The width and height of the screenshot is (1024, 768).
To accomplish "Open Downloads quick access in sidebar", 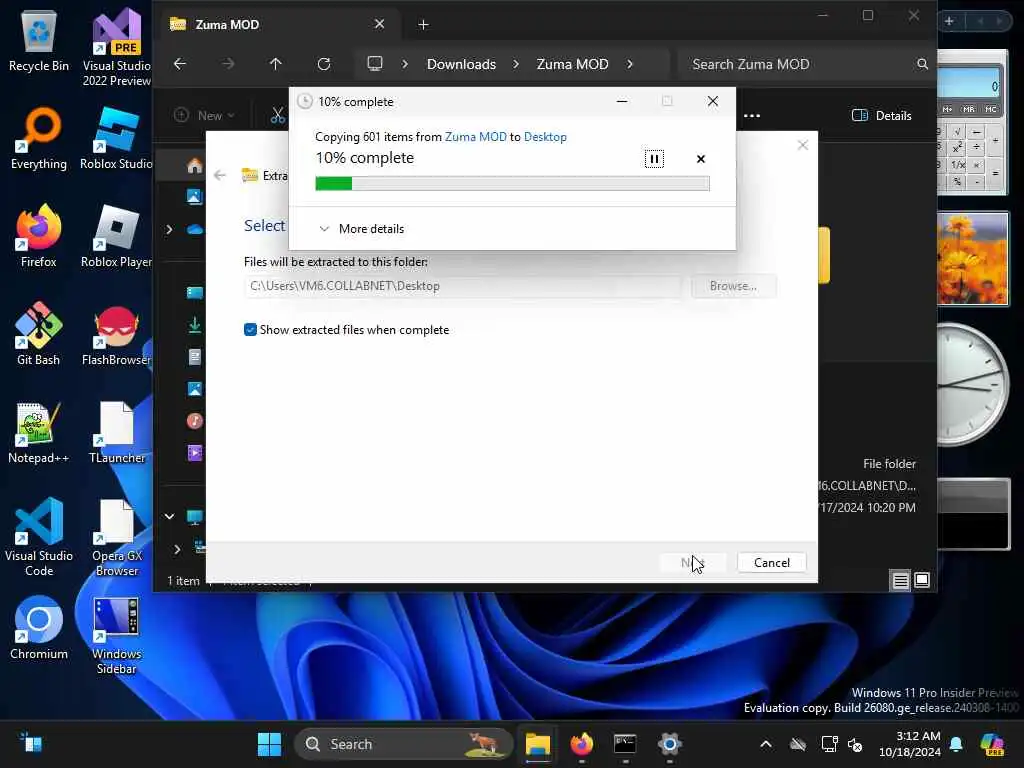I will click(x=195, y=325).
